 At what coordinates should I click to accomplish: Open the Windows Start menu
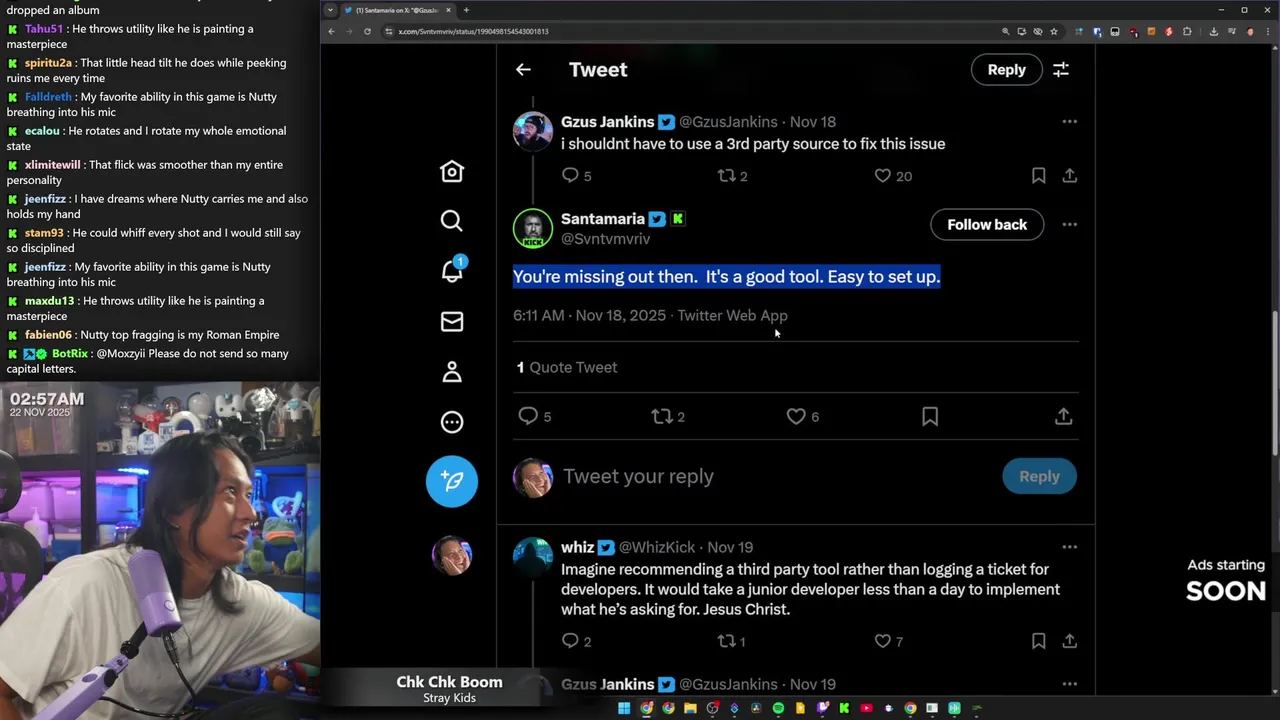(624, 708)
